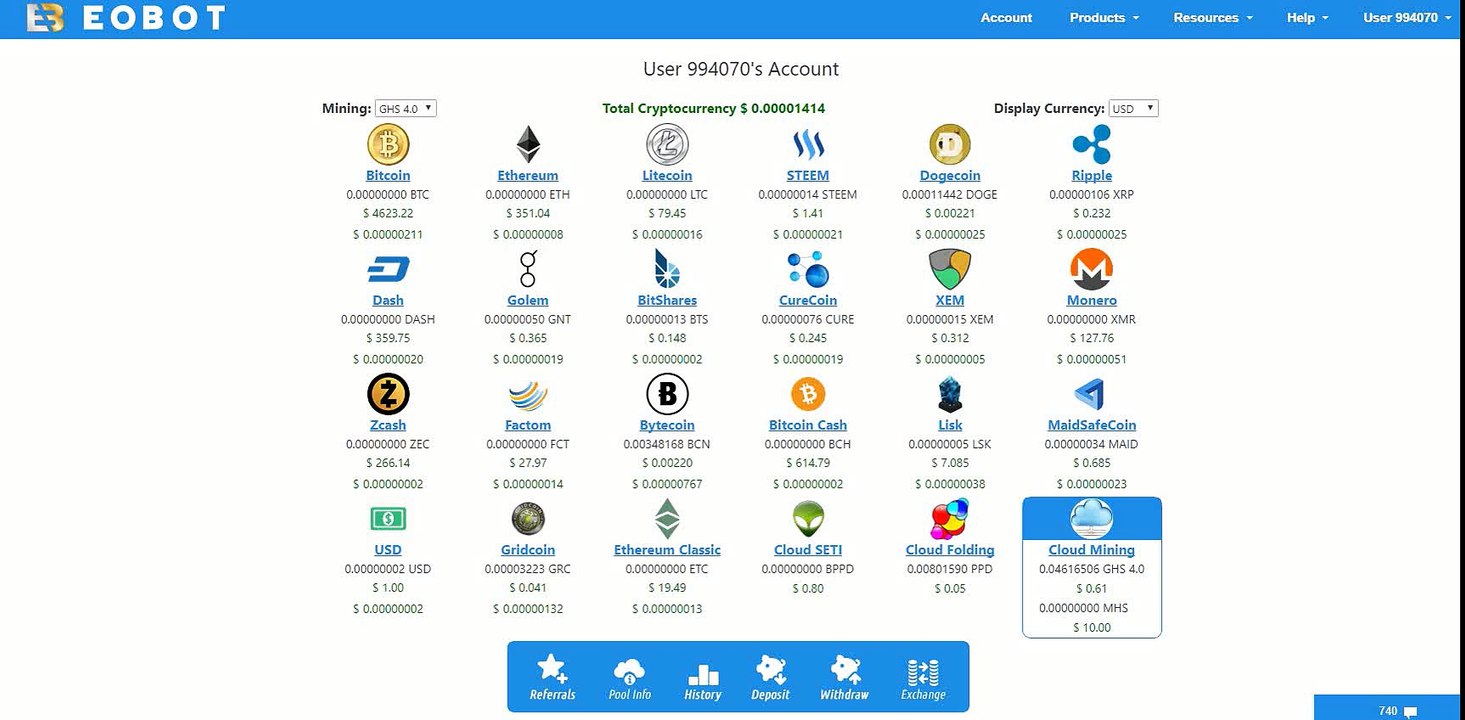Screen dimensions: 1465x720
Task: Expand the Help menu
Action: 1308,18
